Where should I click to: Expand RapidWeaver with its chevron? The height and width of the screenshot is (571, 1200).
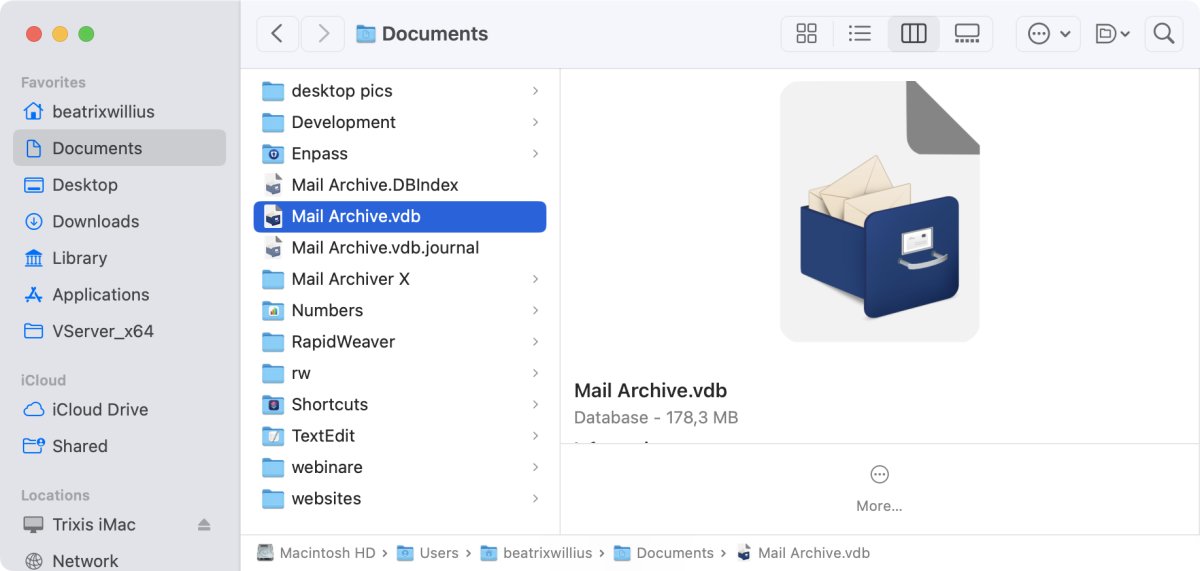pyautogui.click(x=536, y=342)
